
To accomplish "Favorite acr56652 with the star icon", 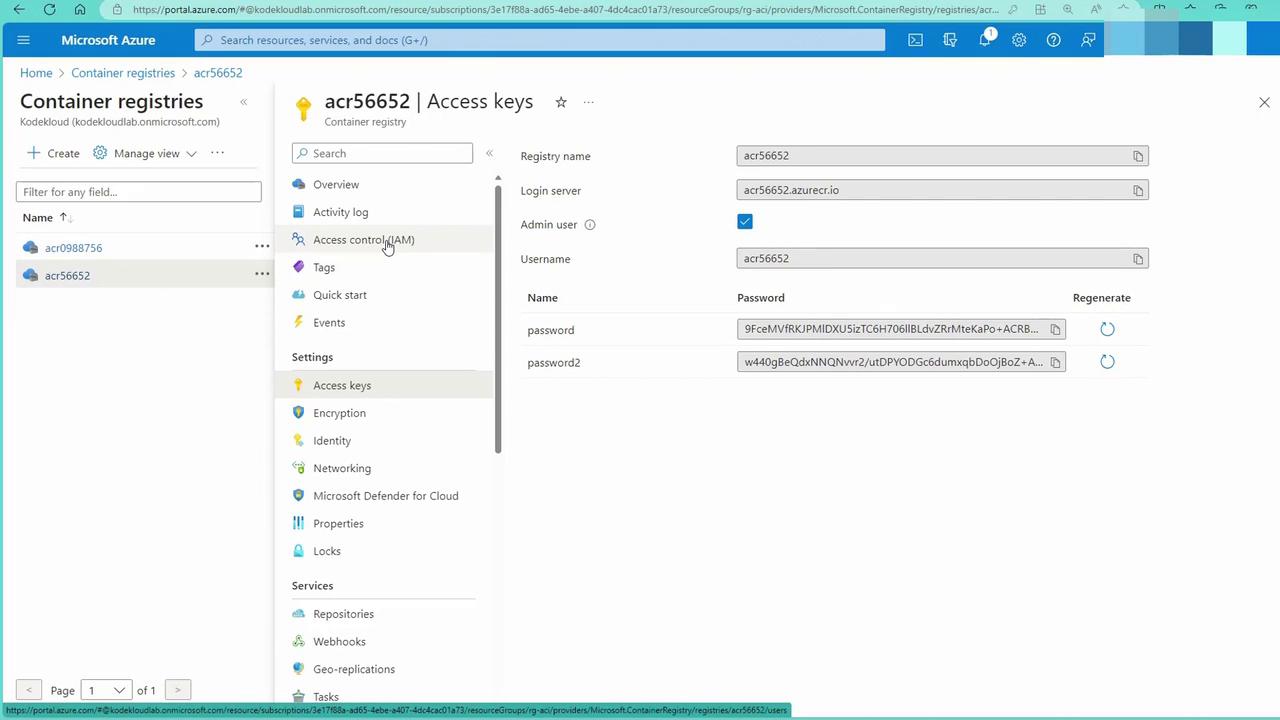I will 561,102.
